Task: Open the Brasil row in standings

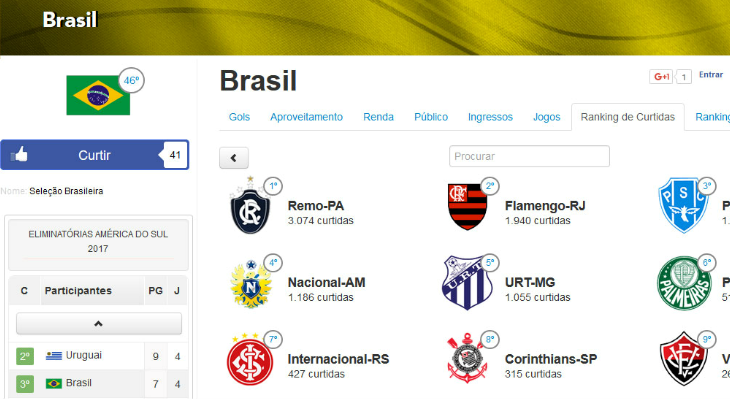Action: [99, 384]
